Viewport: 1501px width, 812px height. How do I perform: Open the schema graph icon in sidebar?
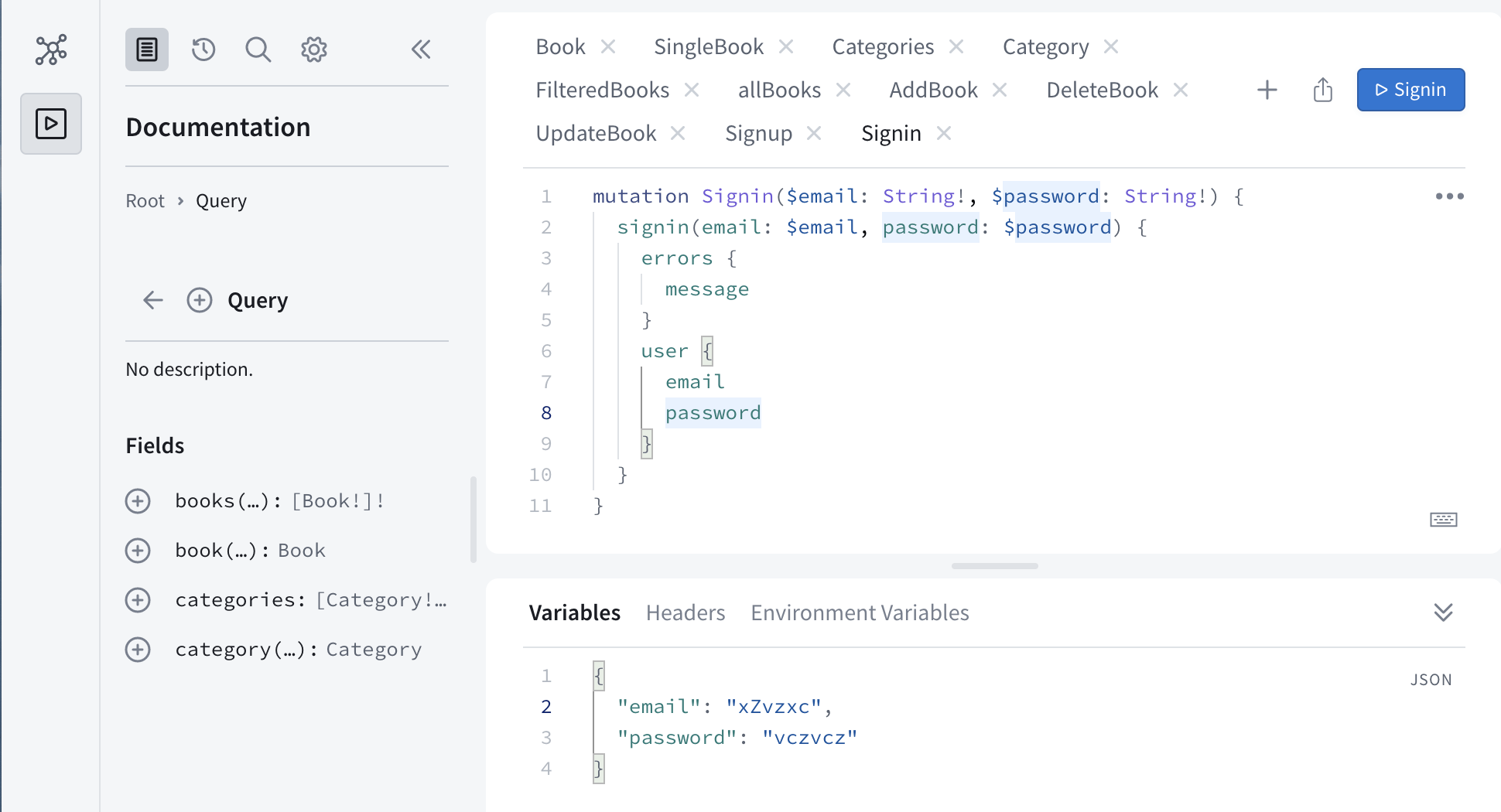[x=51, y=49]
